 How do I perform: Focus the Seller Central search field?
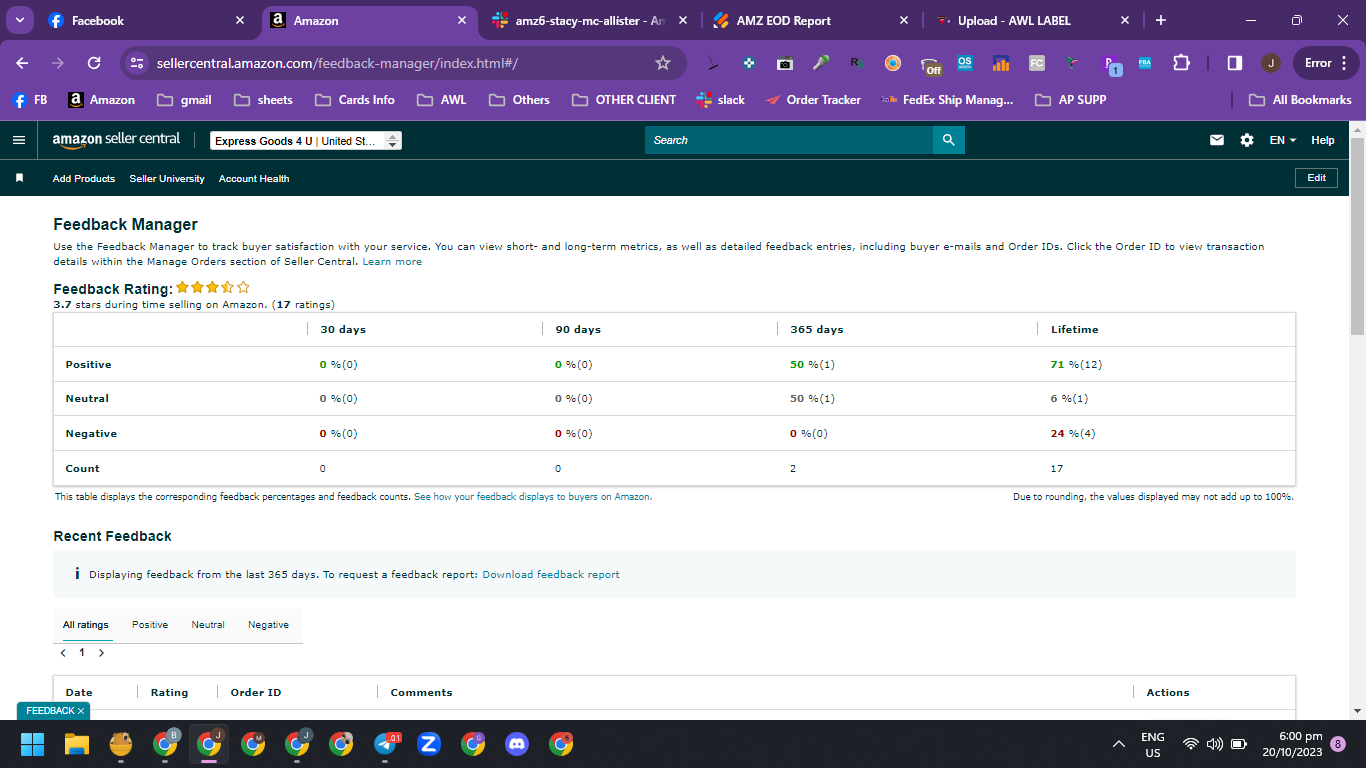789,140
